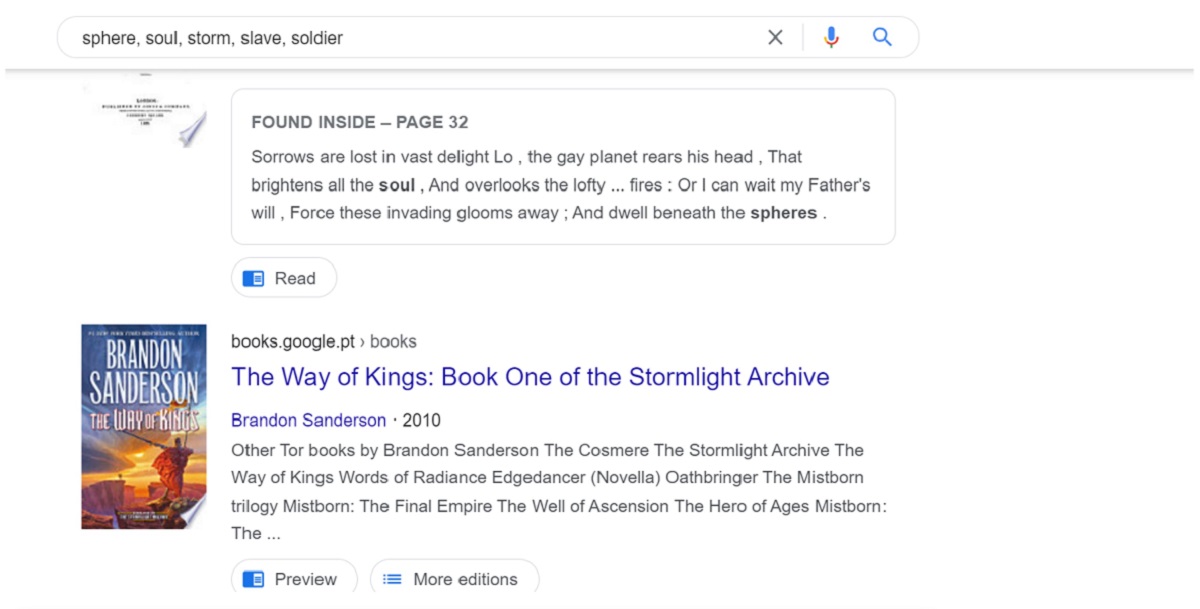Click the list icon next to More editions
This screenshot has height=609, width=1200.
click(x=392, y=578)
